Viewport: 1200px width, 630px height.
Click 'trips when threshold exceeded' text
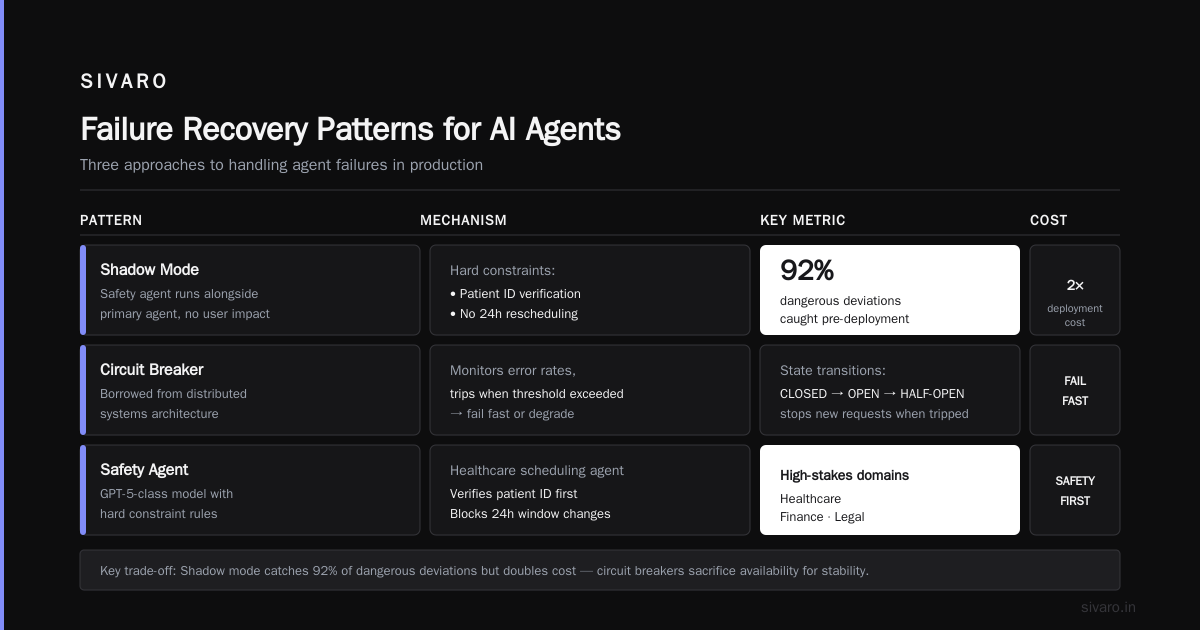tap(537, 394)
